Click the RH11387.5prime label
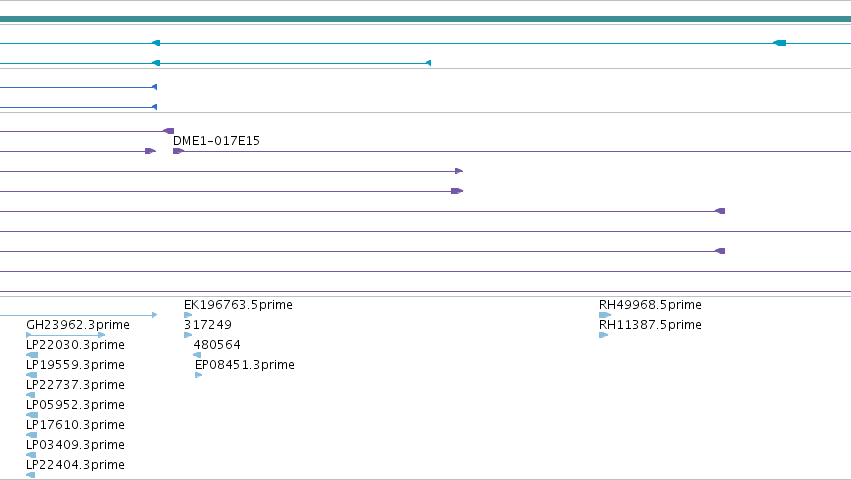Screen dimensions: 851x480 tap(650, 325)
